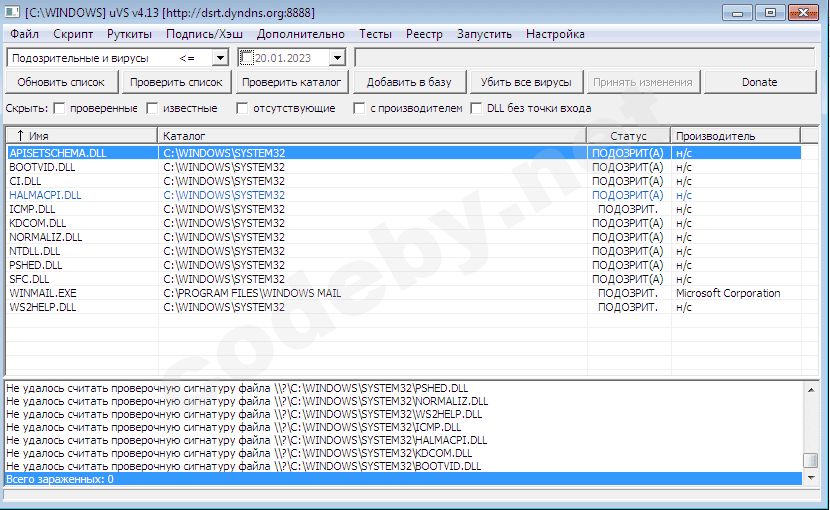Sort by the Имя column header
Screen dimensions: 830x510
pyautogui.click(x=82, y=136)
